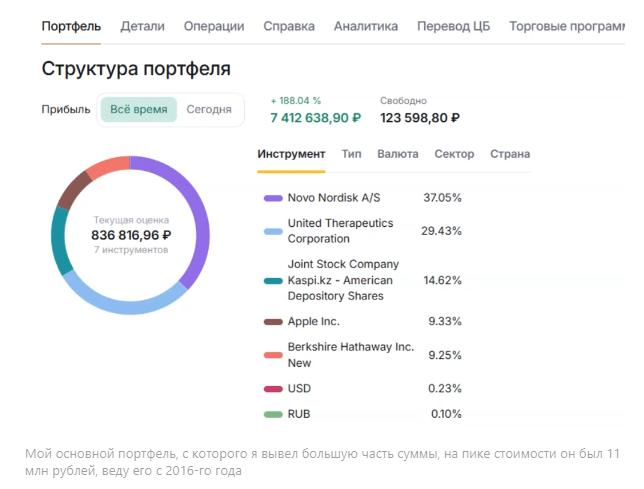Viewport: 644px width, 489px height.
Task: Select the Novo Nordisk A/S row label
Action: (334, 198)
